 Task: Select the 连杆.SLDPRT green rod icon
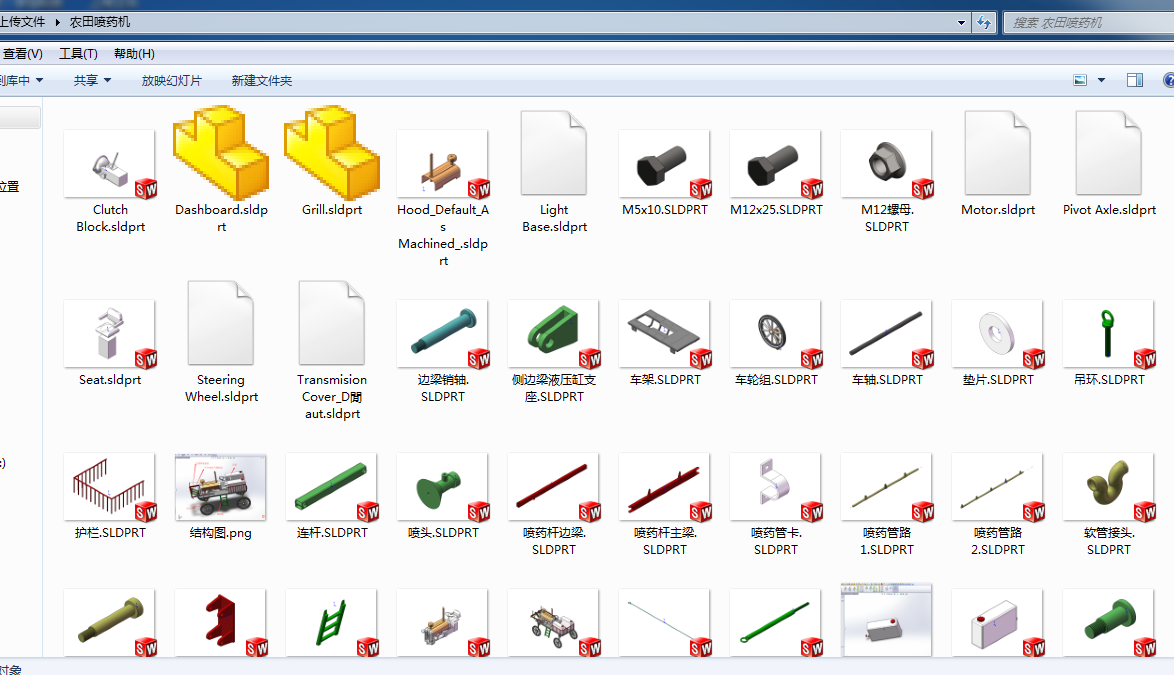[332, 486]
